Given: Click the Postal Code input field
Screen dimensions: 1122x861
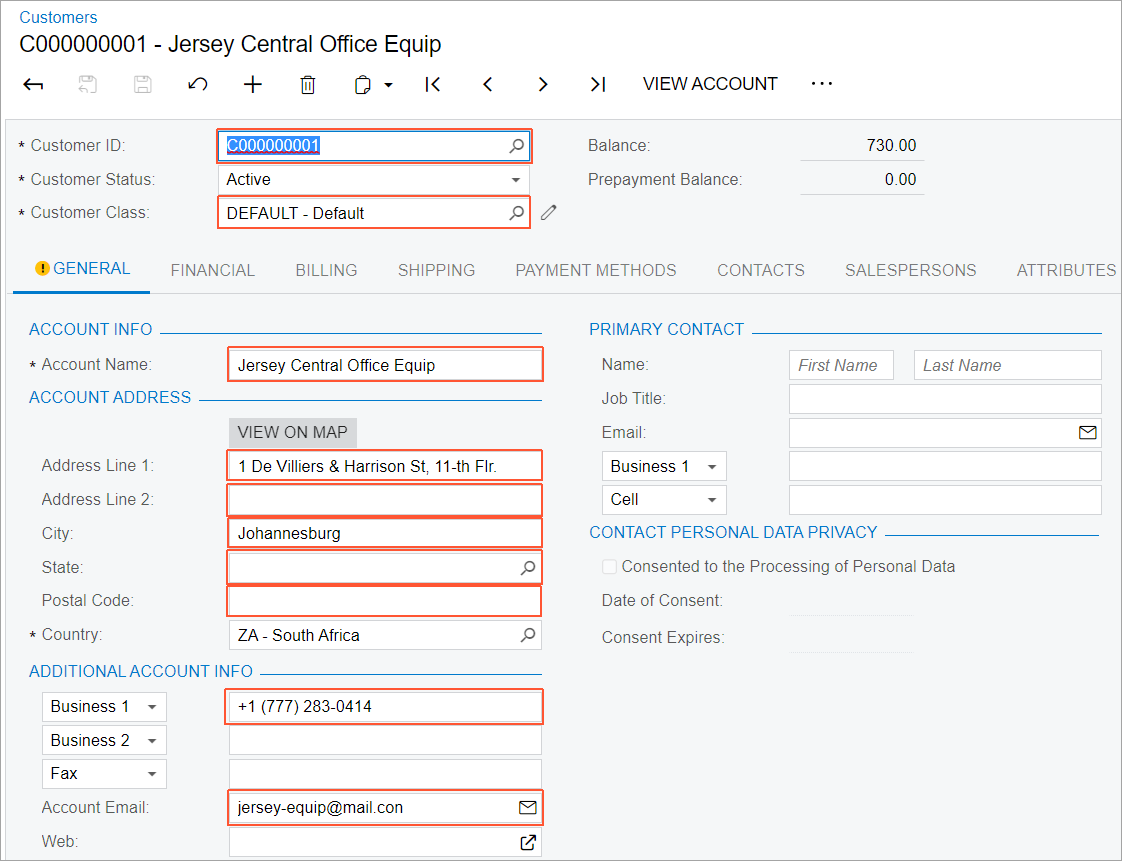Looking at the screenshot, I should tap(385, 601).
